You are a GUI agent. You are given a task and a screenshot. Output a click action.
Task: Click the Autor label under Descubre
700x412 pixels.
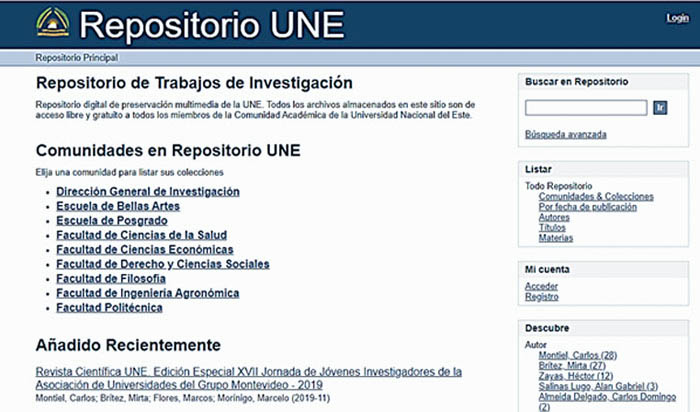[x=535, y=345]
